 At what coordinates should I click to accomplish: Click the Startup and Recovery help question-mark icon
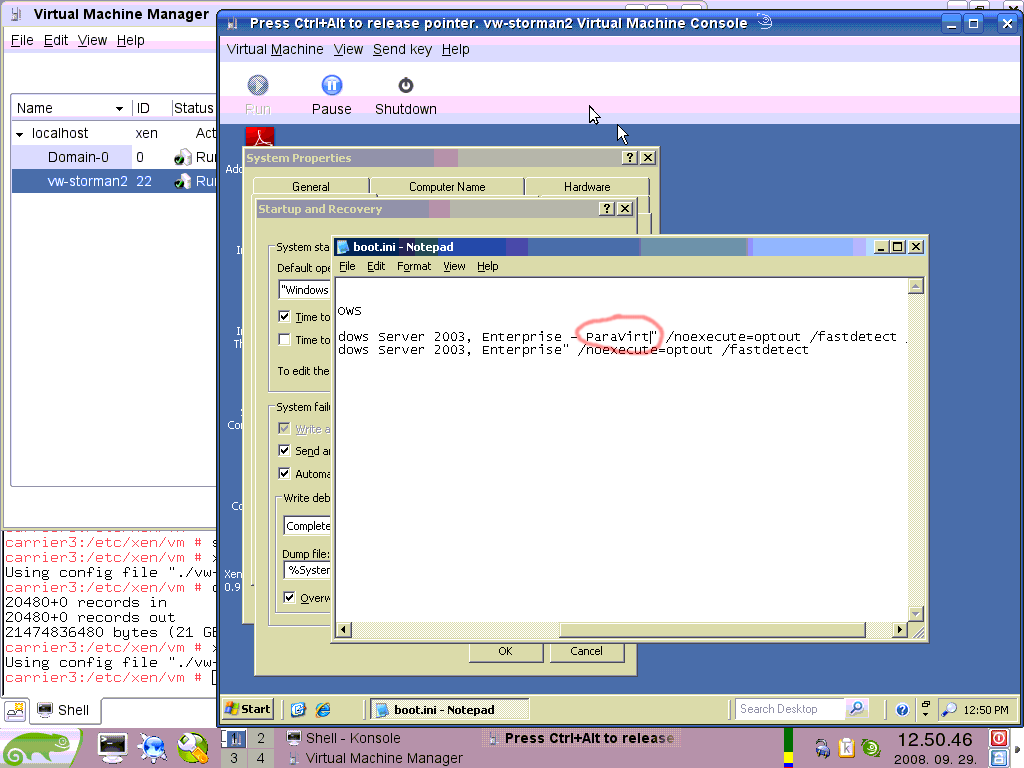(x=606, y=209)
